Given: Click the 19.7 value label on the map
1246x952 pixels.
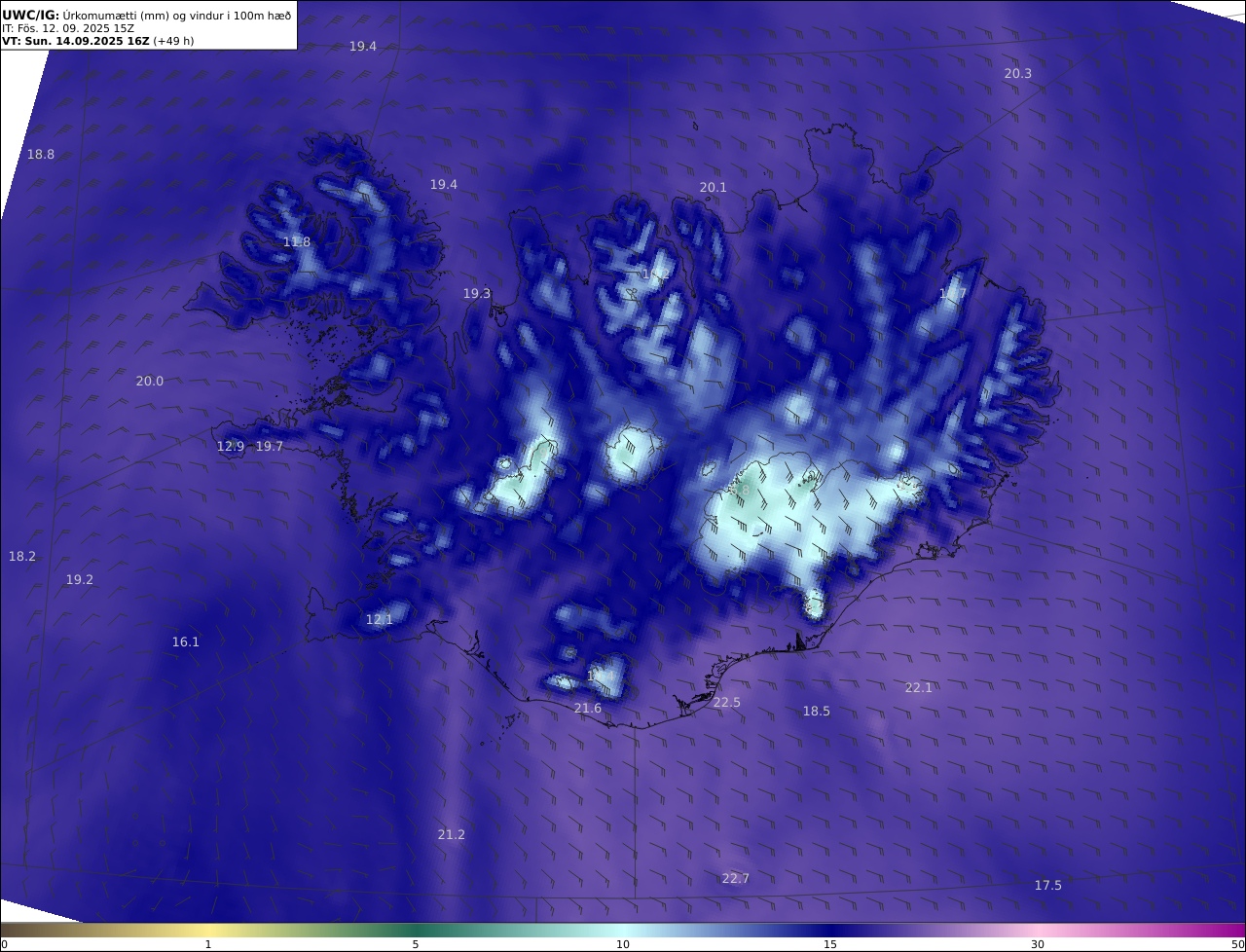Looking at the screenshot, I should 270,446.
